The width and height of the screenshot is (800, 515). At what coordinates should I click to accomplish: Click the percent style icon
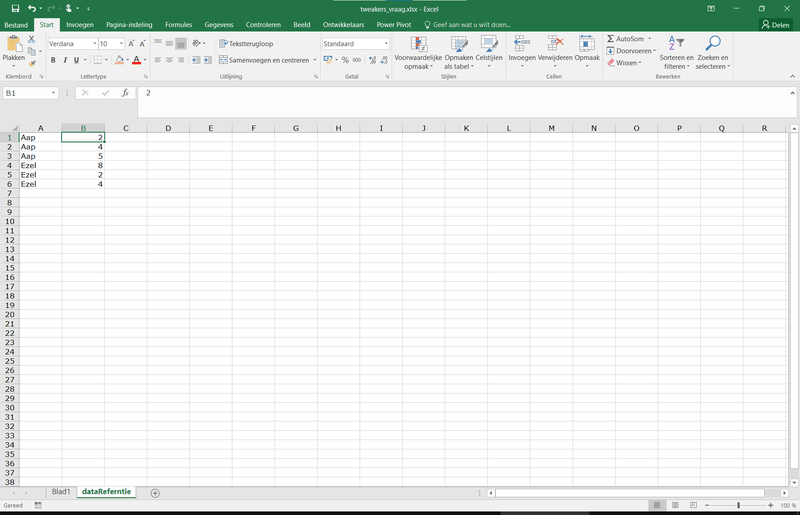point(345,60)
